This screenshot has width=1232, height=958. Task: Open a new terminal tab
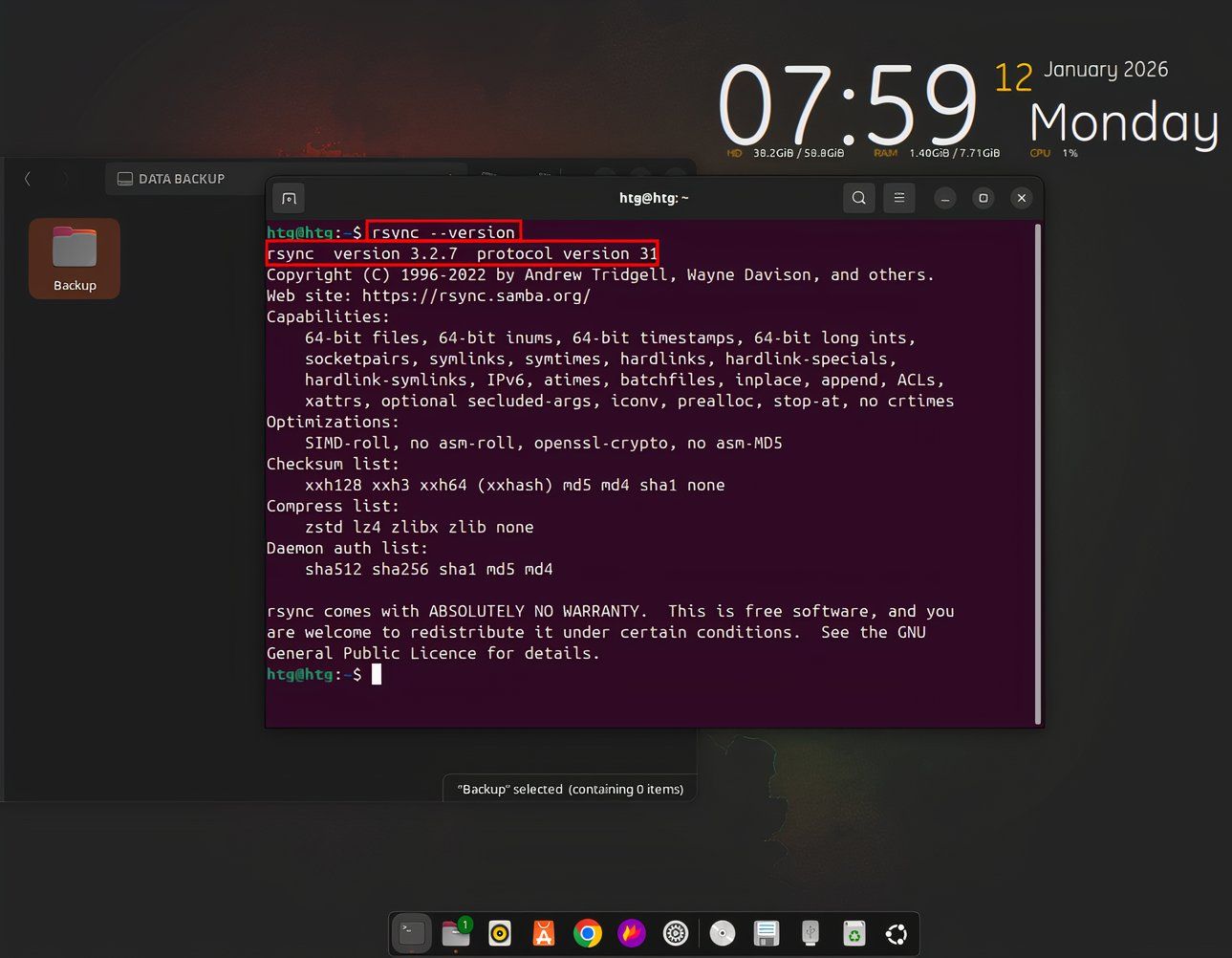tap(288, 198)
